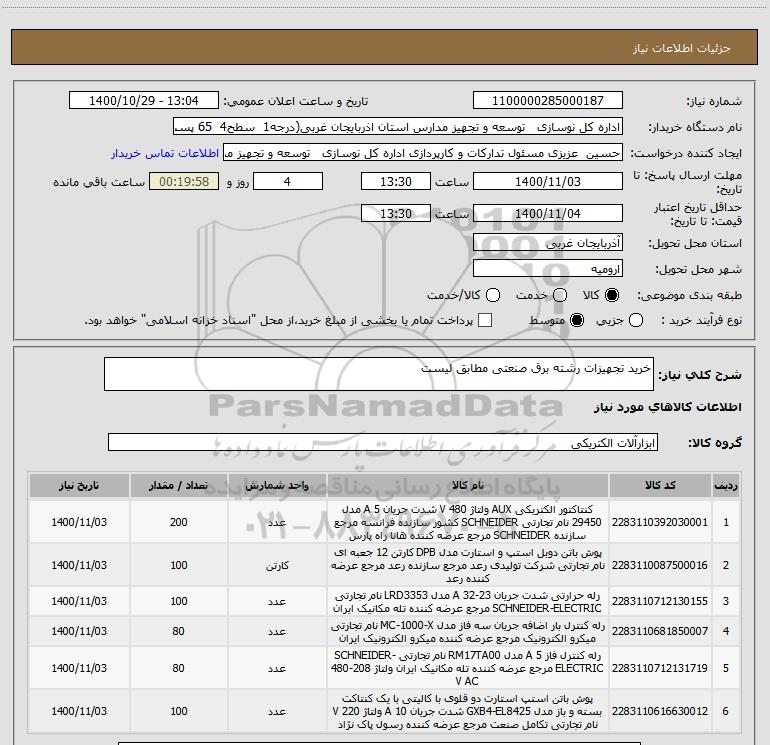
Task: Click the general need description text box
Action: tap(379, 374)
